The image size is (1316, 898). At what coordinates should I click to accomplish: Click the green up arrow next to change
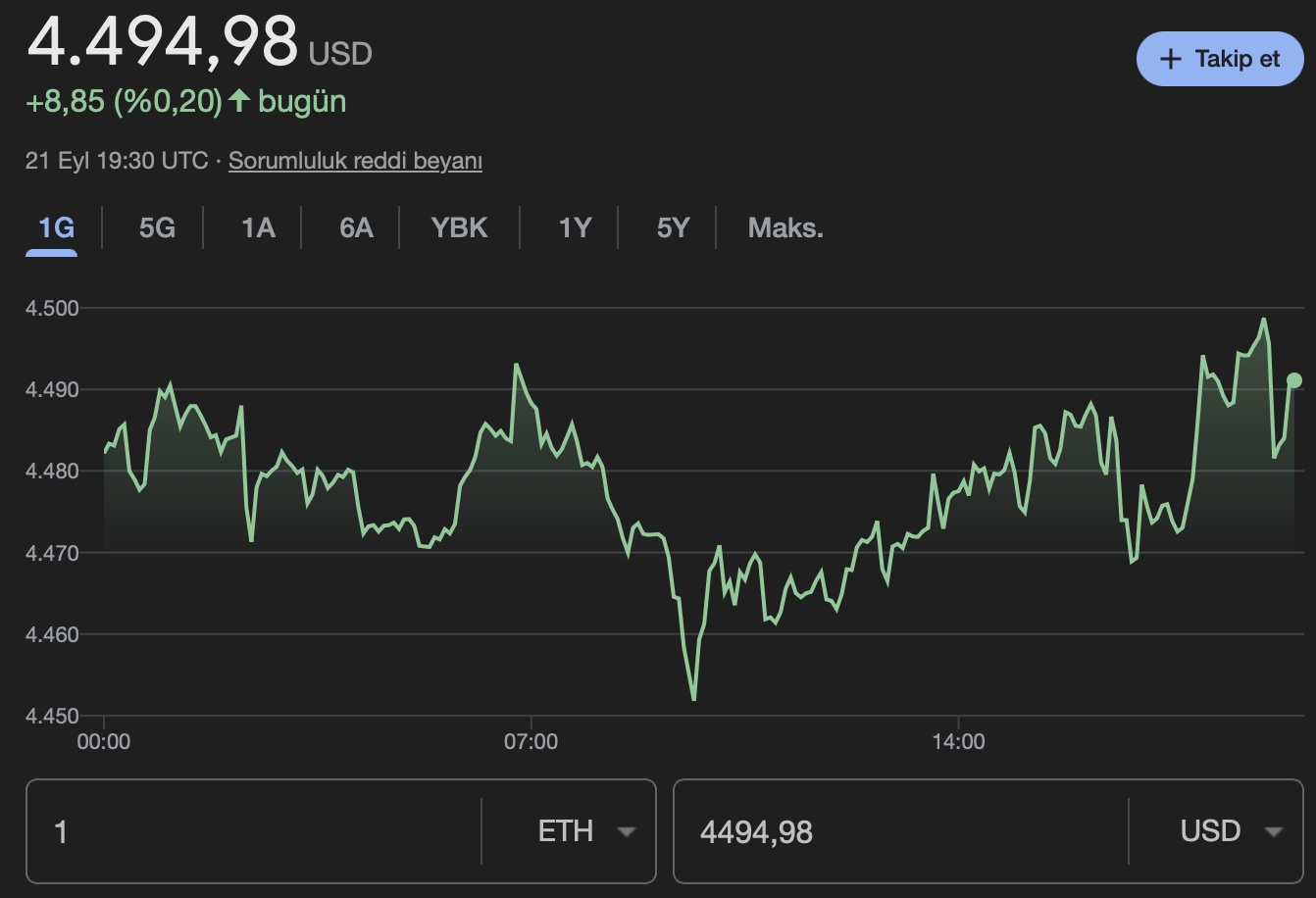pos(239,100)
